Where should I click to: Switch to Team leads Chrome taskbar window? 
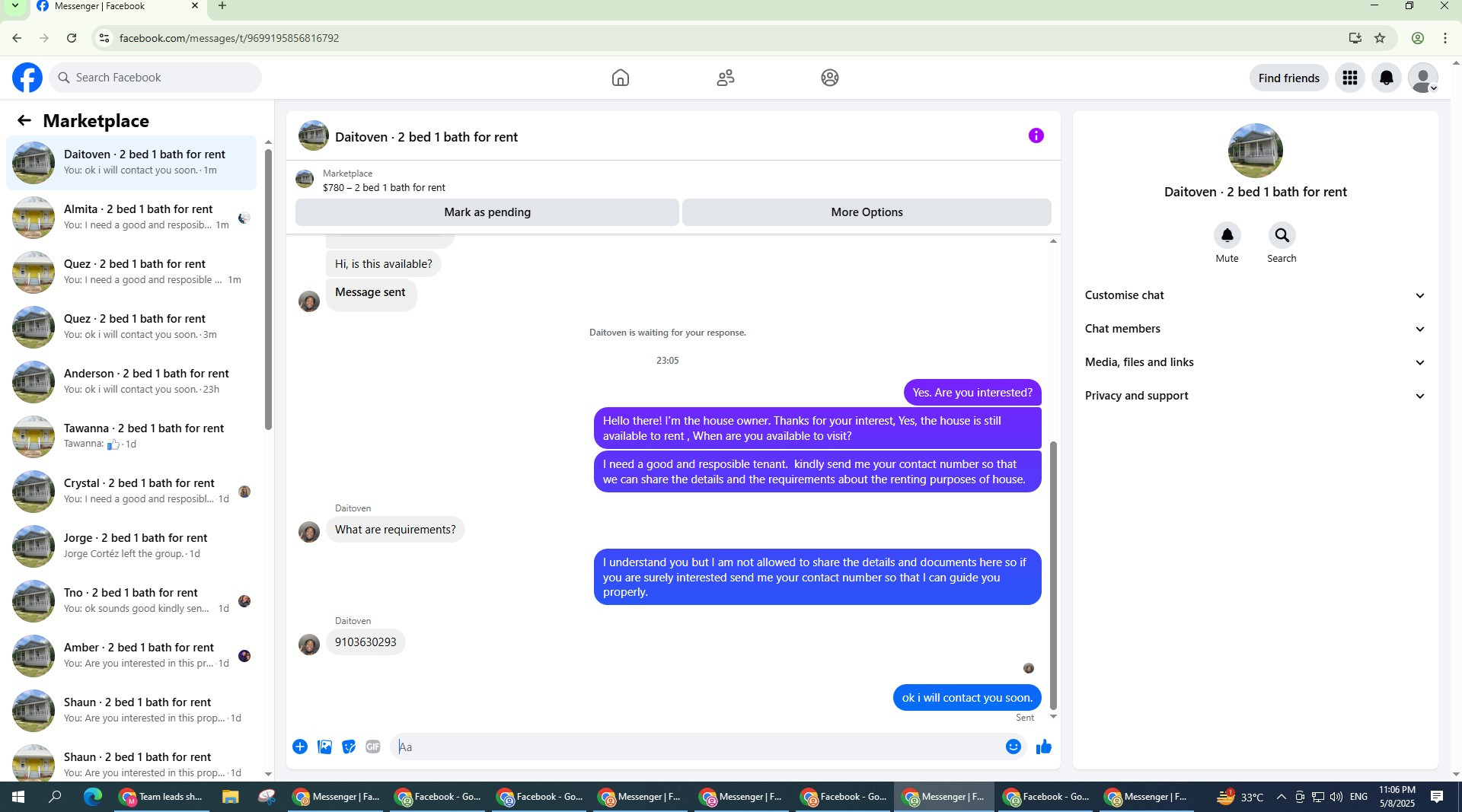click(162, 797)
